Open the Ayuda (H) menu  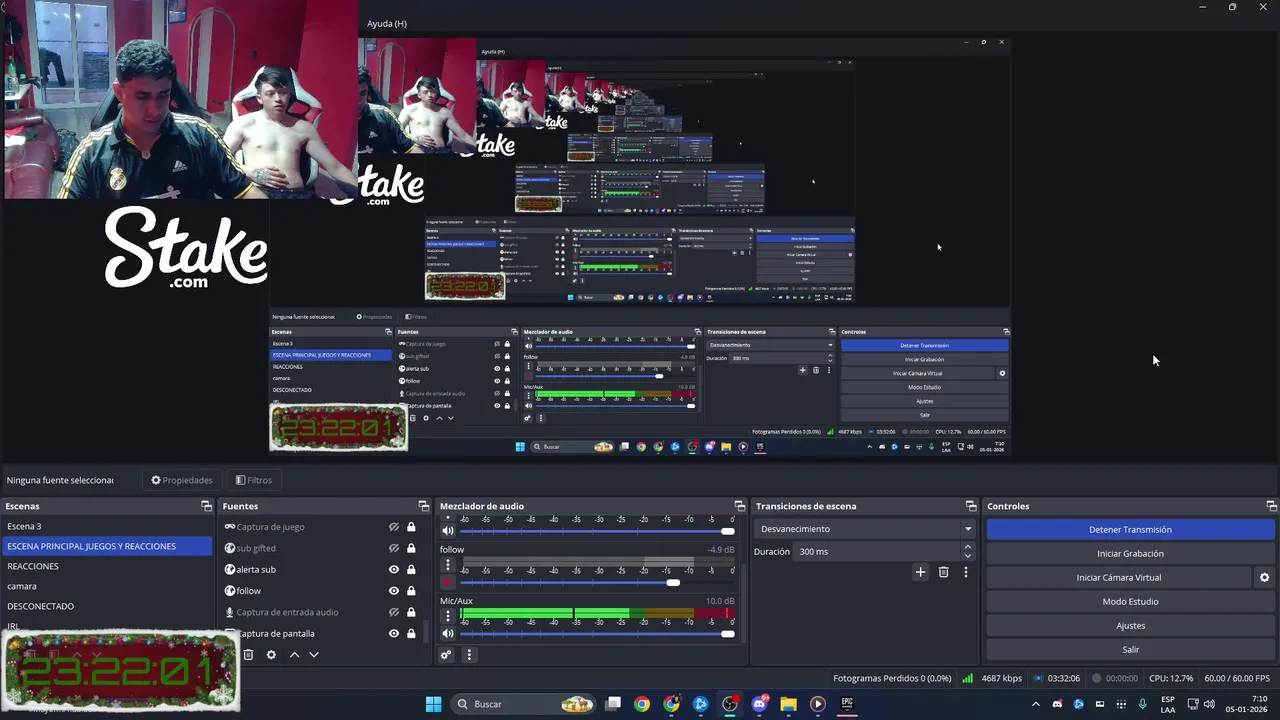tap(386, 23)
